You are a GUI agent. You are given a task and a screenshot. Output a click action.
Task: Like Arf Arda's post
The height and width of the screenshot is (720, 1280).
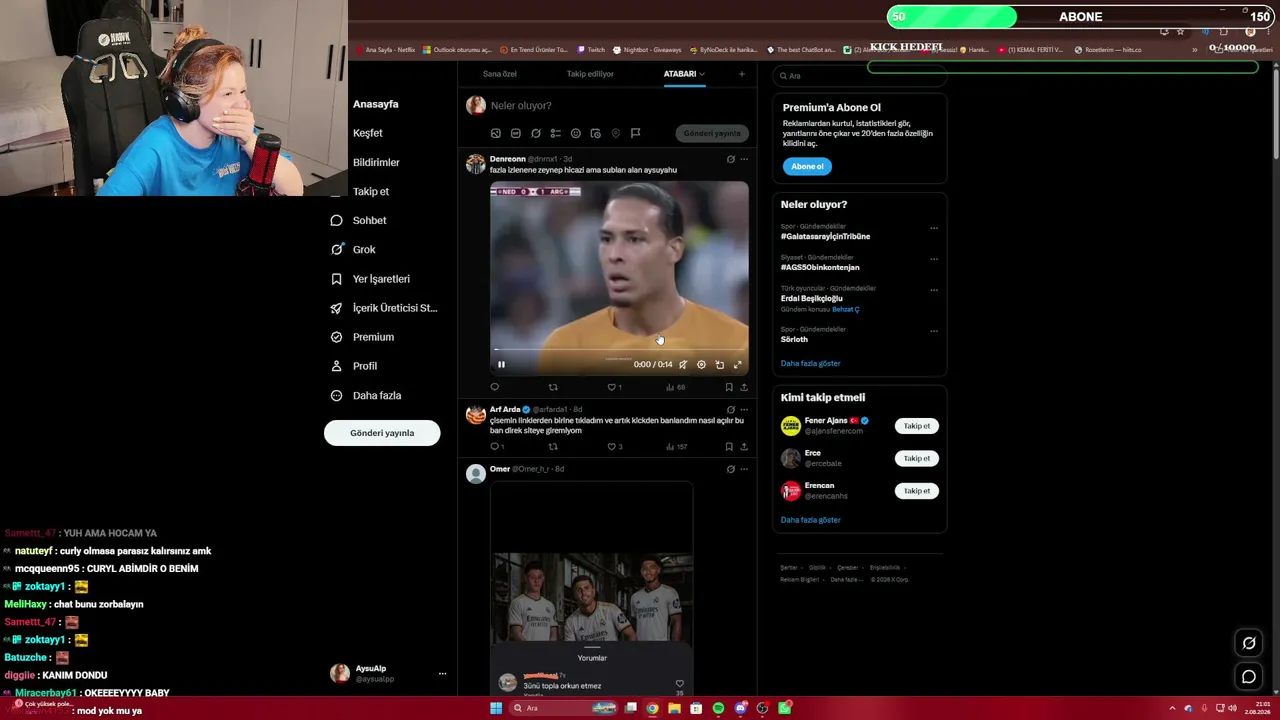(612, 447)
